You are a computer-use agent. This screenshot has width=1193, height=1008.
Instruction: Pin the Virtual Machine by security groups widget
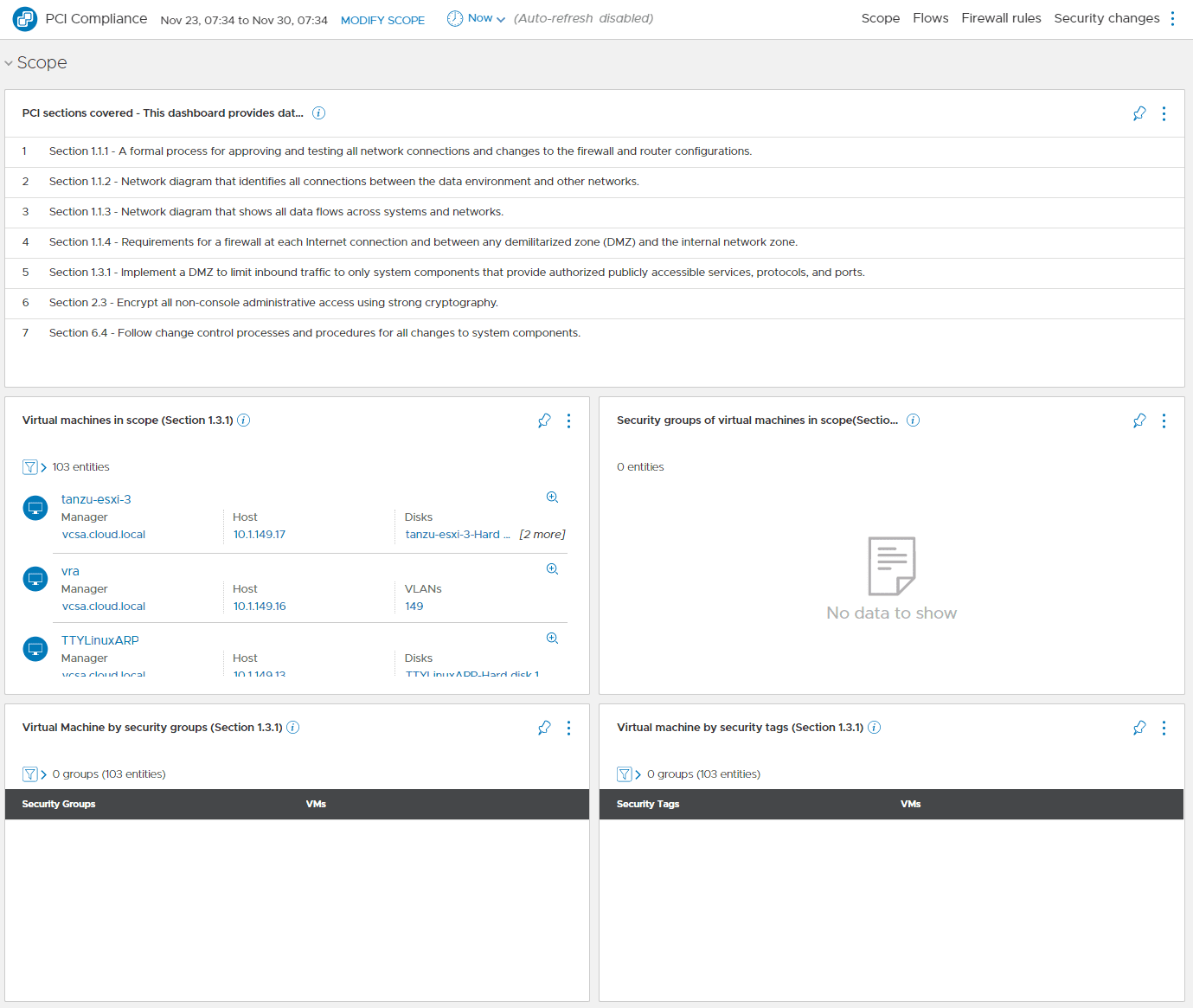coord(544,728)
